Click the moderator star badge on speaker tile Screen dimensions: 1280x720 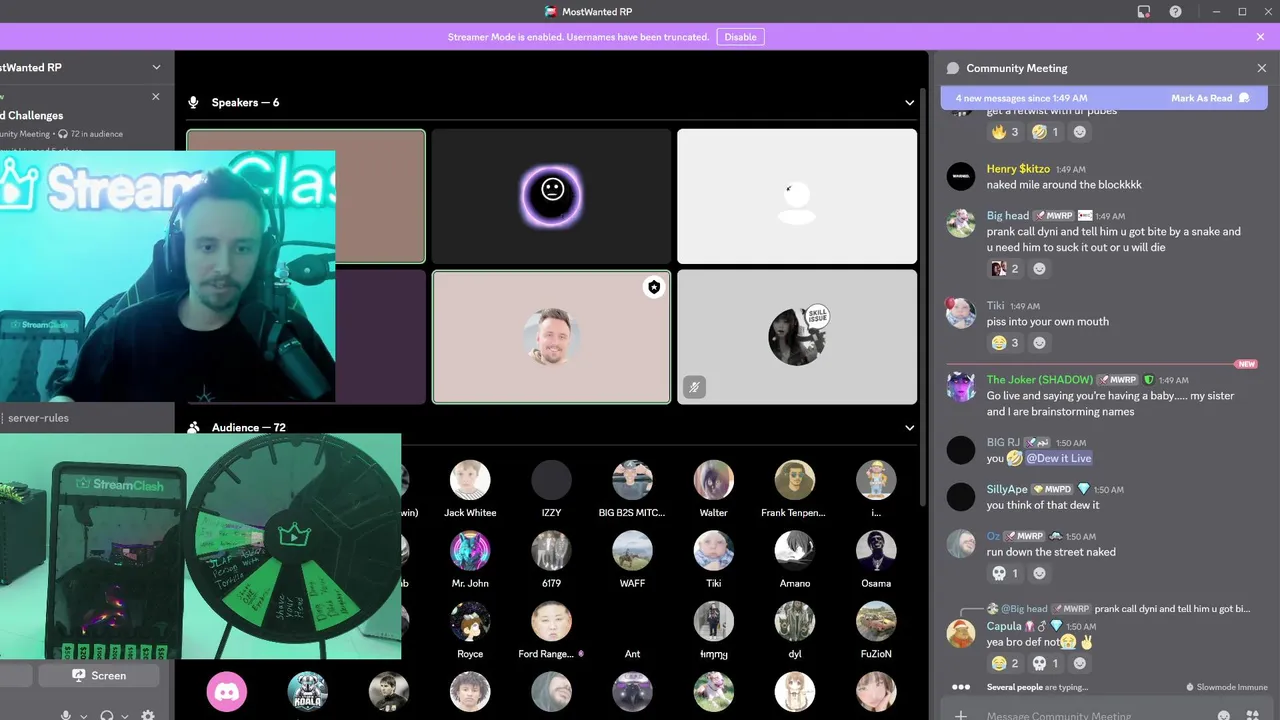[x=654, y=287]
